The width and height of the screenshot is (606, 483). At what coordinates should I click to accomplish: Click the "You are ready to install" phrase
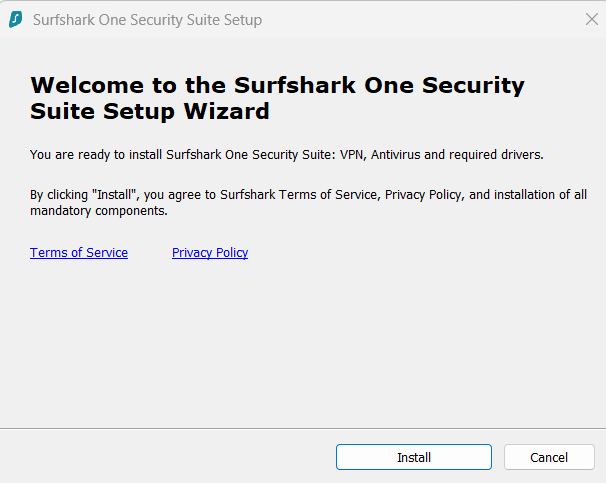click(x=95, y=155)
